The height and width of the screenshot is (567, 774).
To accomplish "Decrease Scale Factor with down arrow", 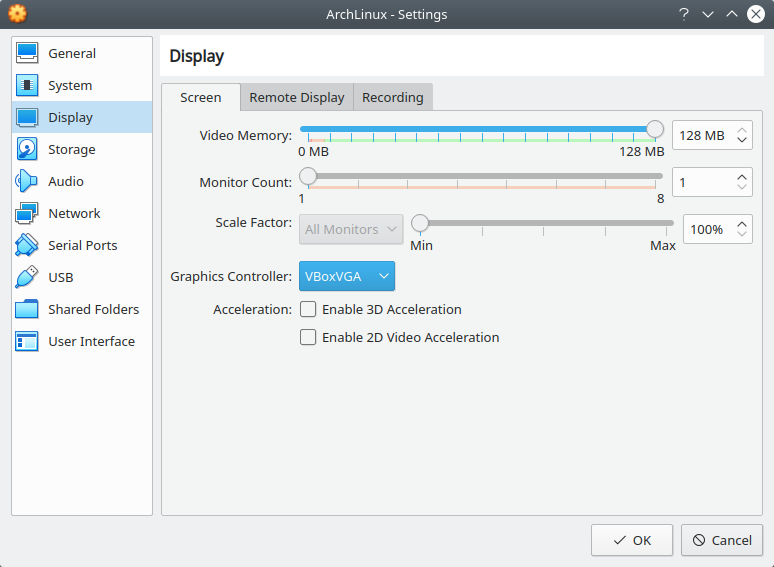I will [x=741, y=234].
